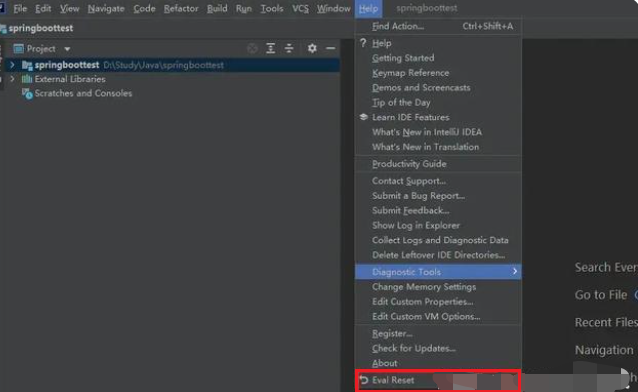Open Demos and Screencasts

click(438, 88)
